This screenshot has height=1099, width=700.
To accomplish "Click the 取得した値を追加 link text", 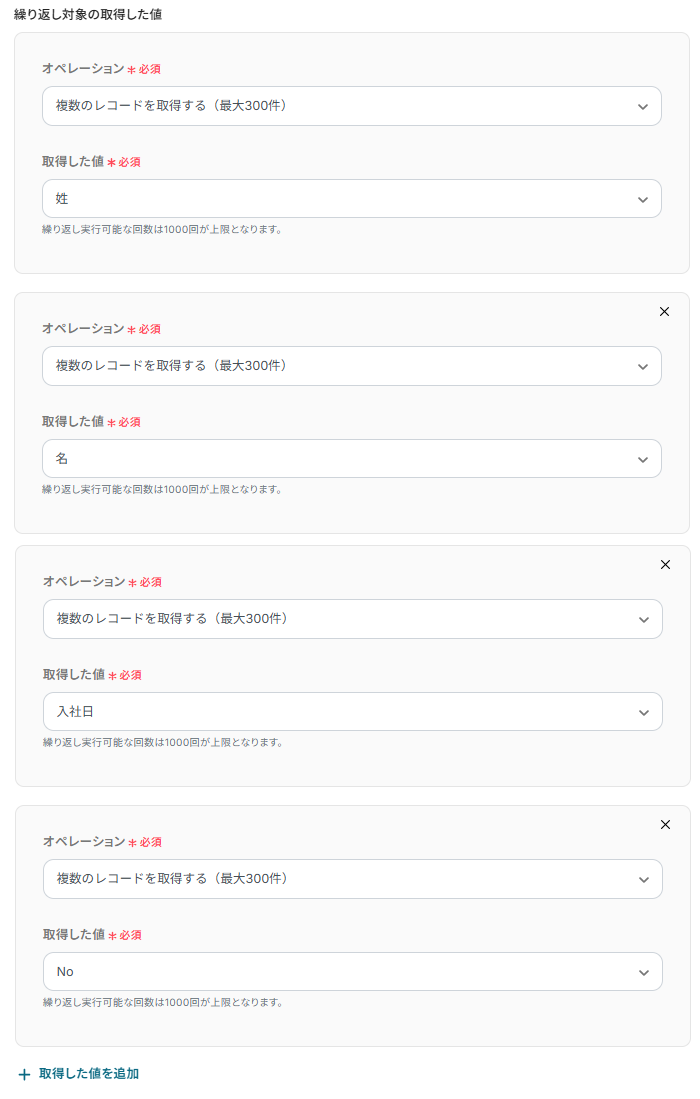I will click(x=89, y=1074).
